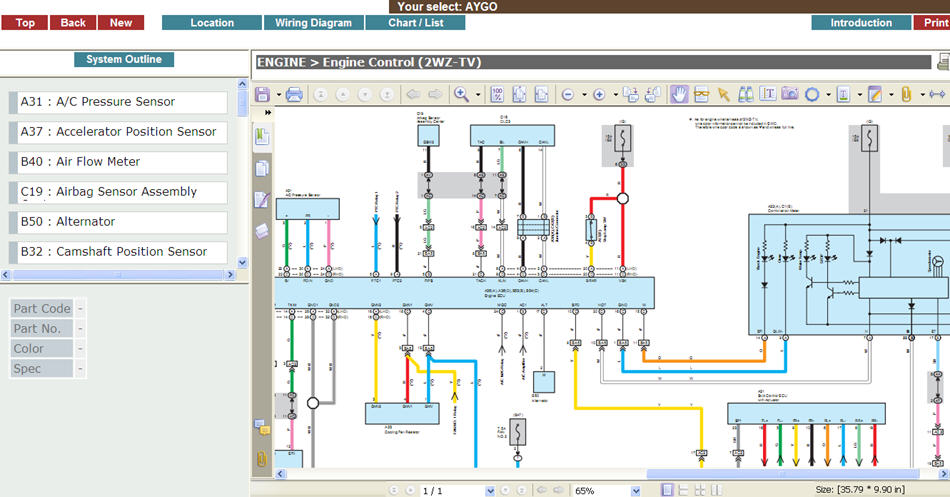Click the Print button at top right
Viewport: 950px width, 497px height.
[931, 23]
